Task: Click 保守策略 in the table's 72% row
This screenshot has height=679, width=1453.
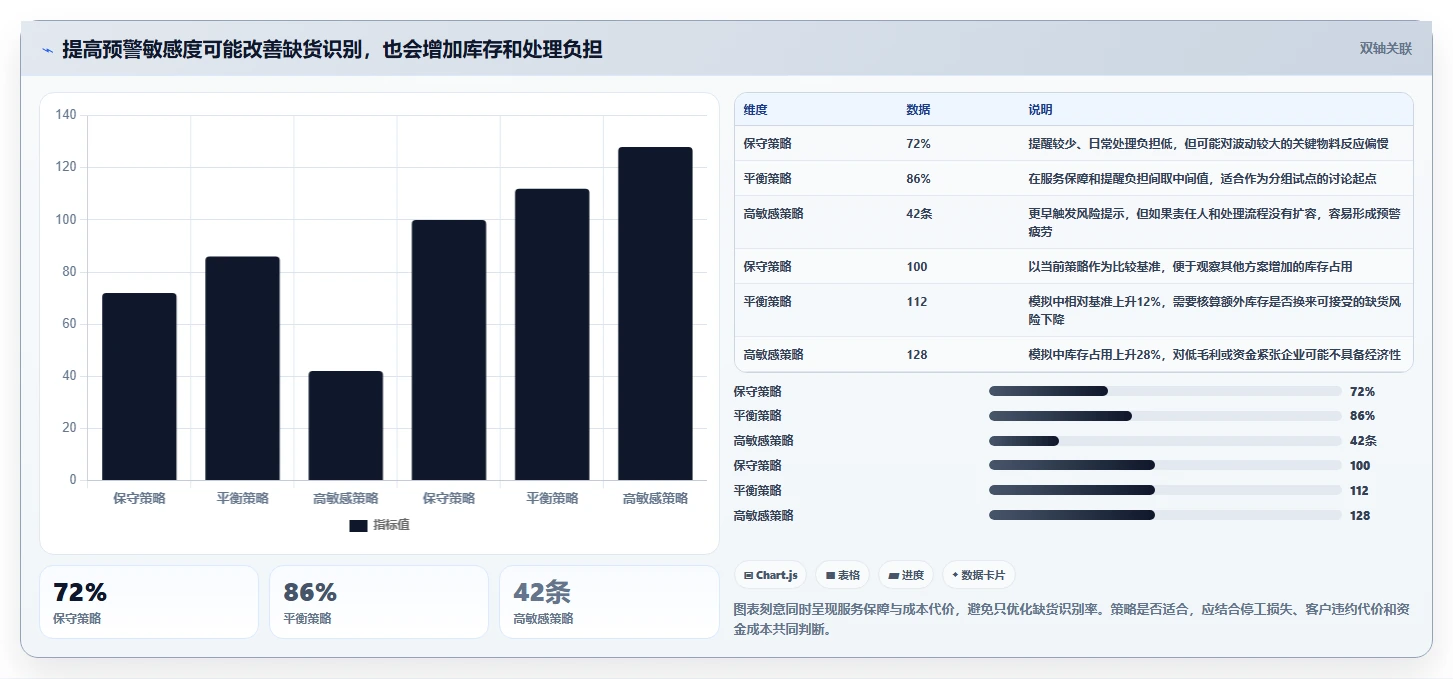Action: [768, 144]
